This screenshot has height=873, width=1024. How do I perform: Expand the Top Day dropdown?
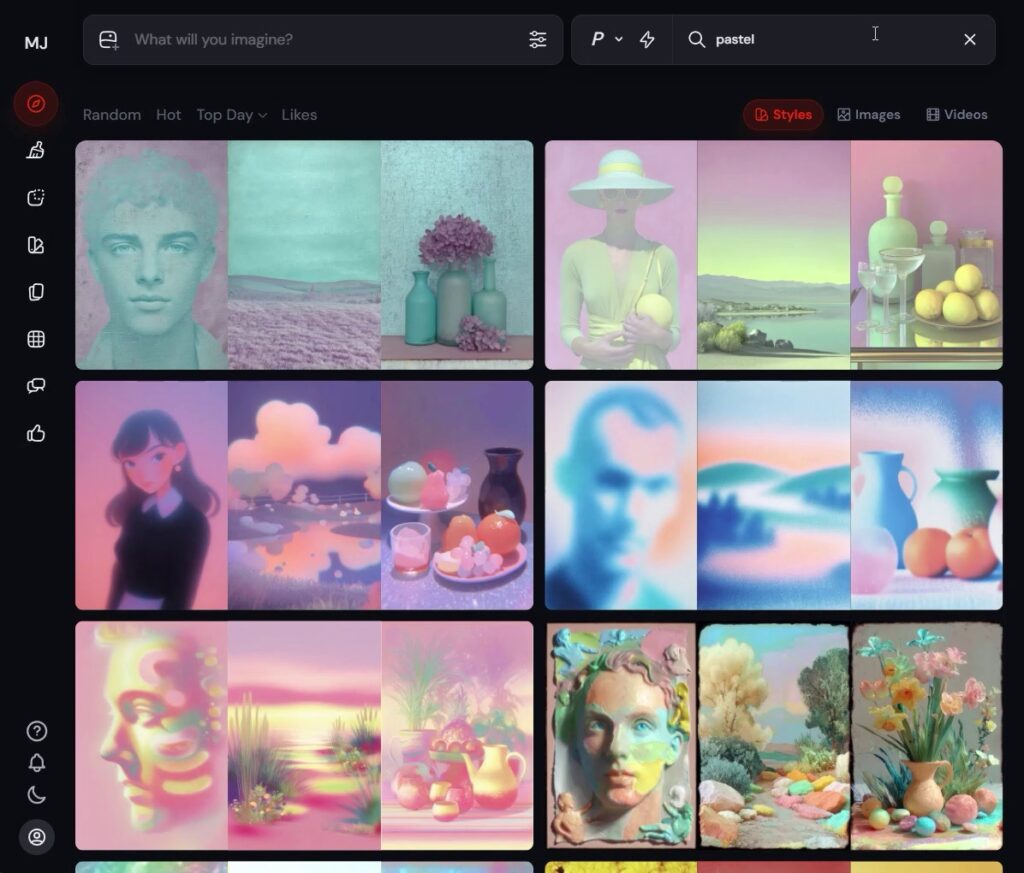click(x=231, y=115)
